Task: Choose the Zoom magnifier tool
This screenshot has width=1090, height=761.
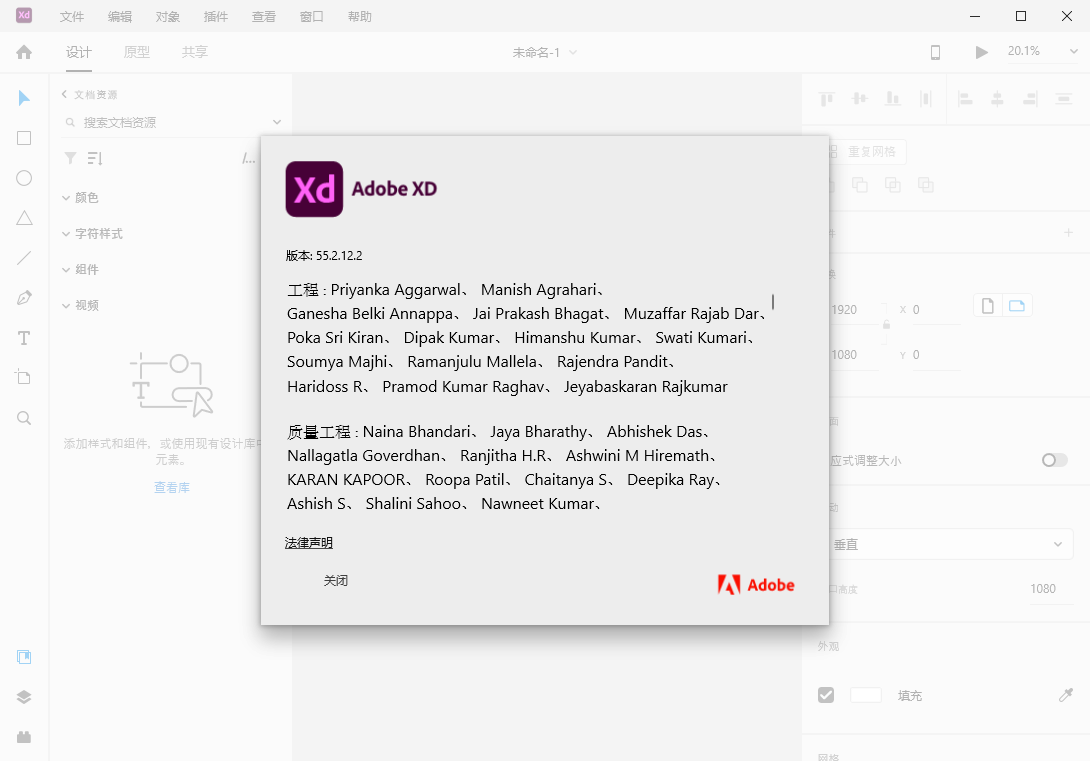Action: 24,418
